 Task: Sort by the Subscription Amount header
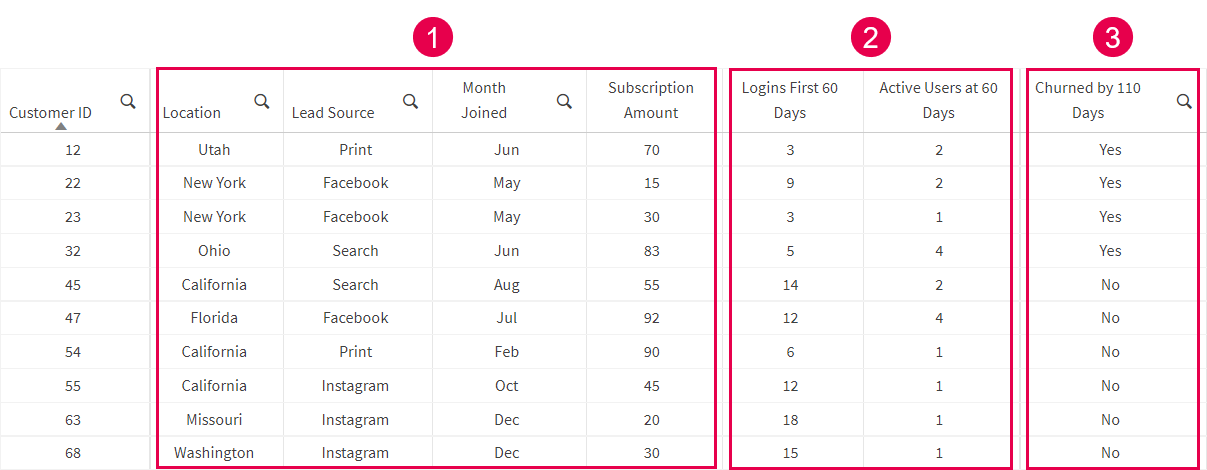pos(651,100)
